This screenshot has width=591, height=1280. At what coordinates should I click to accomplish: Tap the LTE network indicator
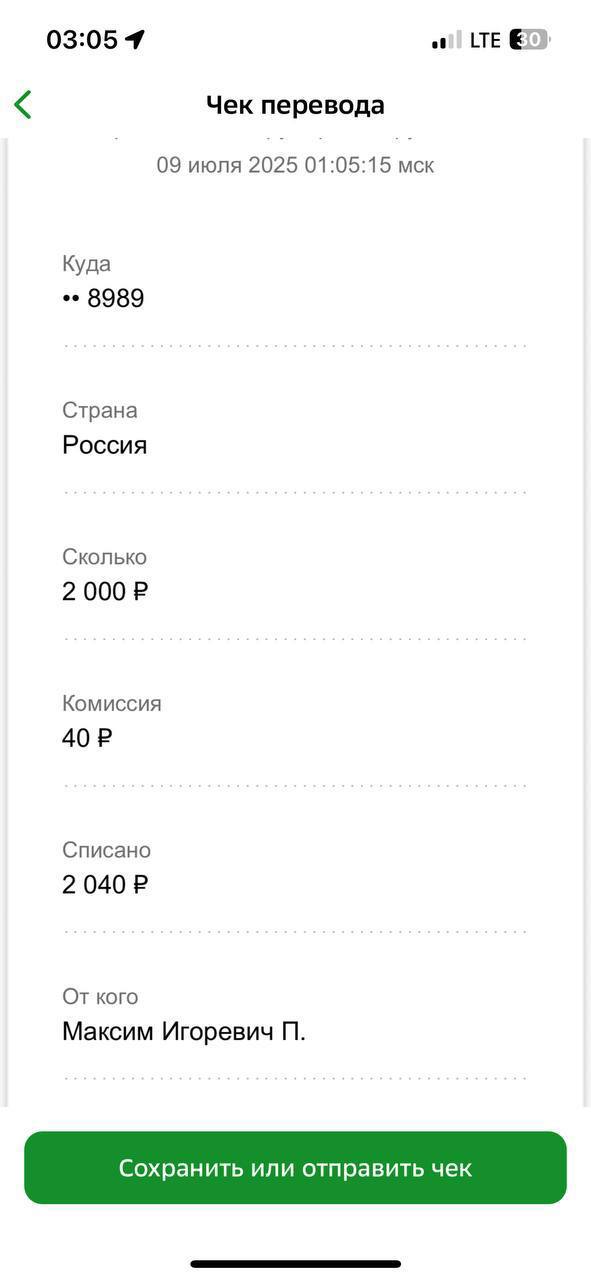485,40
